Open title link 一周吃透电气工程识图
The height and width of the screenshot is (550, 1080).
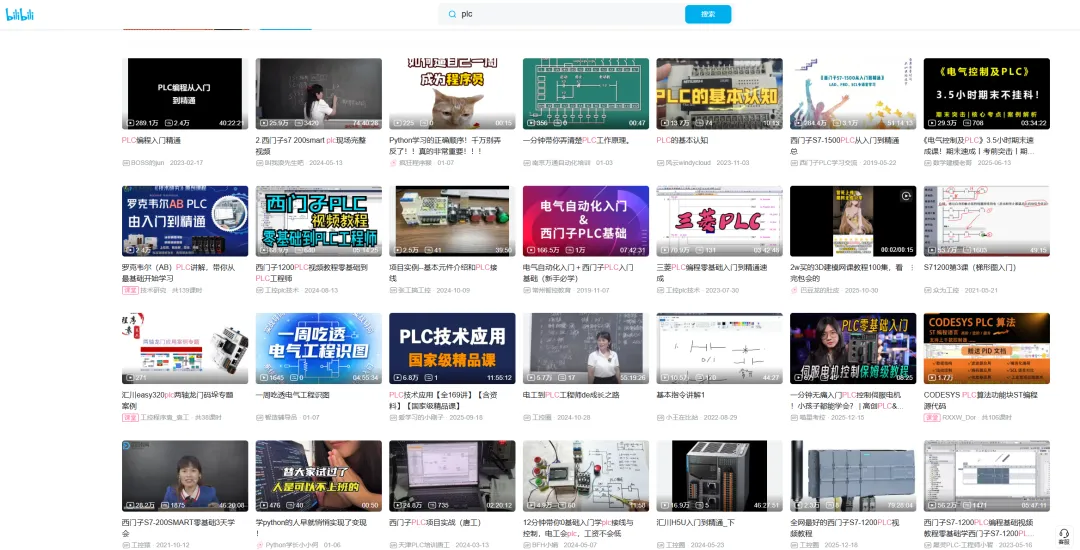point(293,395)
